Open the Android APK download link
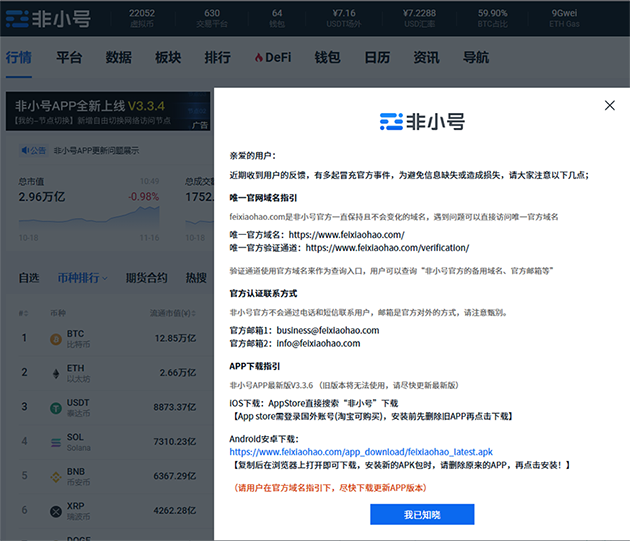The height and width of the screenshot is (541, 630). 361,452
